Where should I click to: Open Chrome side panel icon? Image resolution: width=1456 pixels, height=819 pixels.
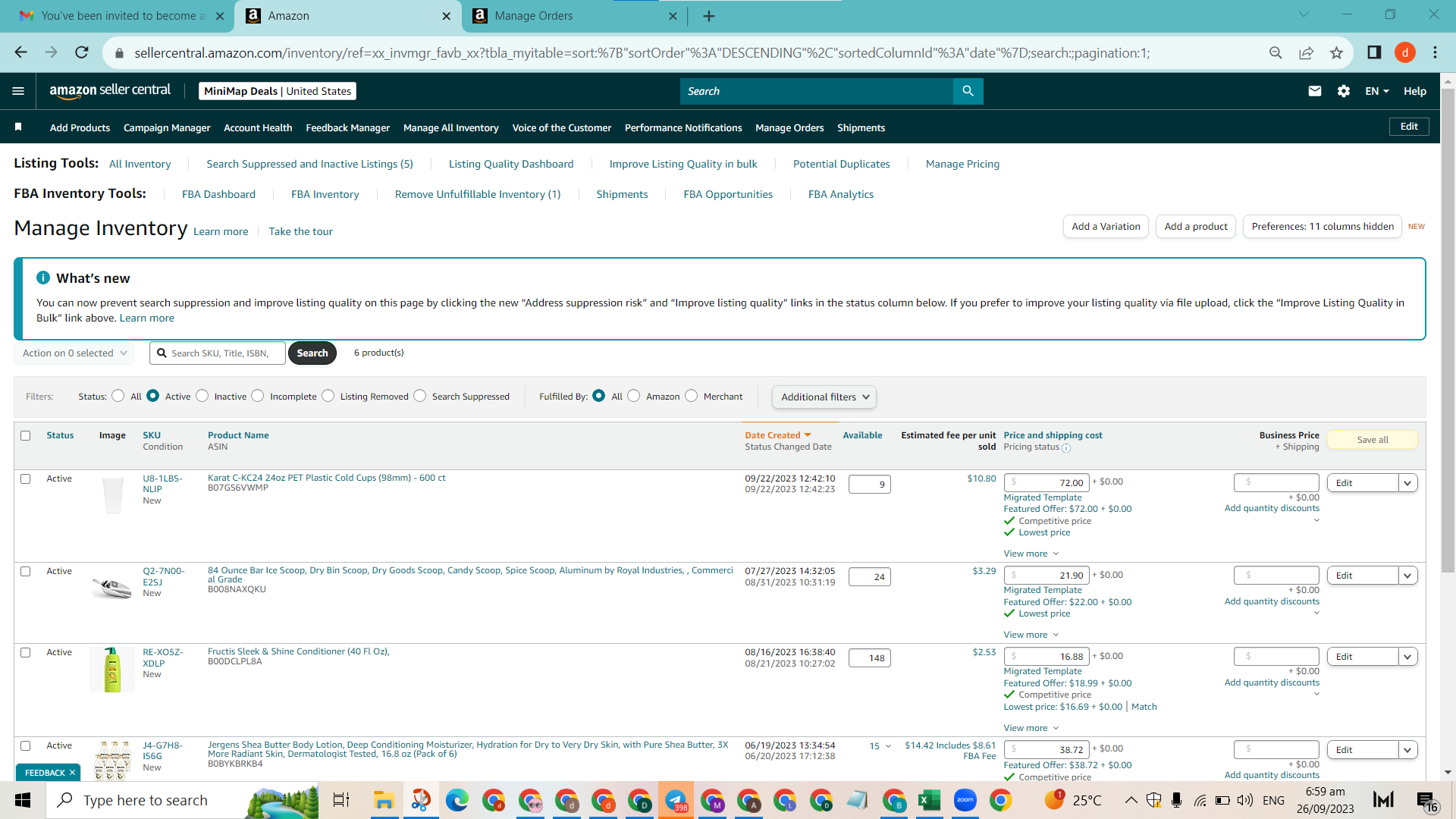point(1374,52)
